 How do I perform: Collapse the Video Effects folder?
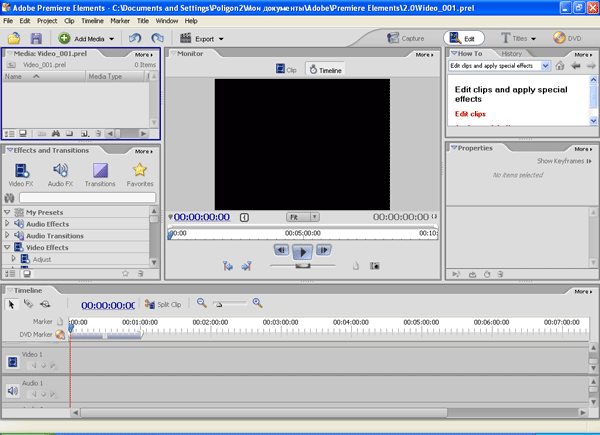[7, 247]
